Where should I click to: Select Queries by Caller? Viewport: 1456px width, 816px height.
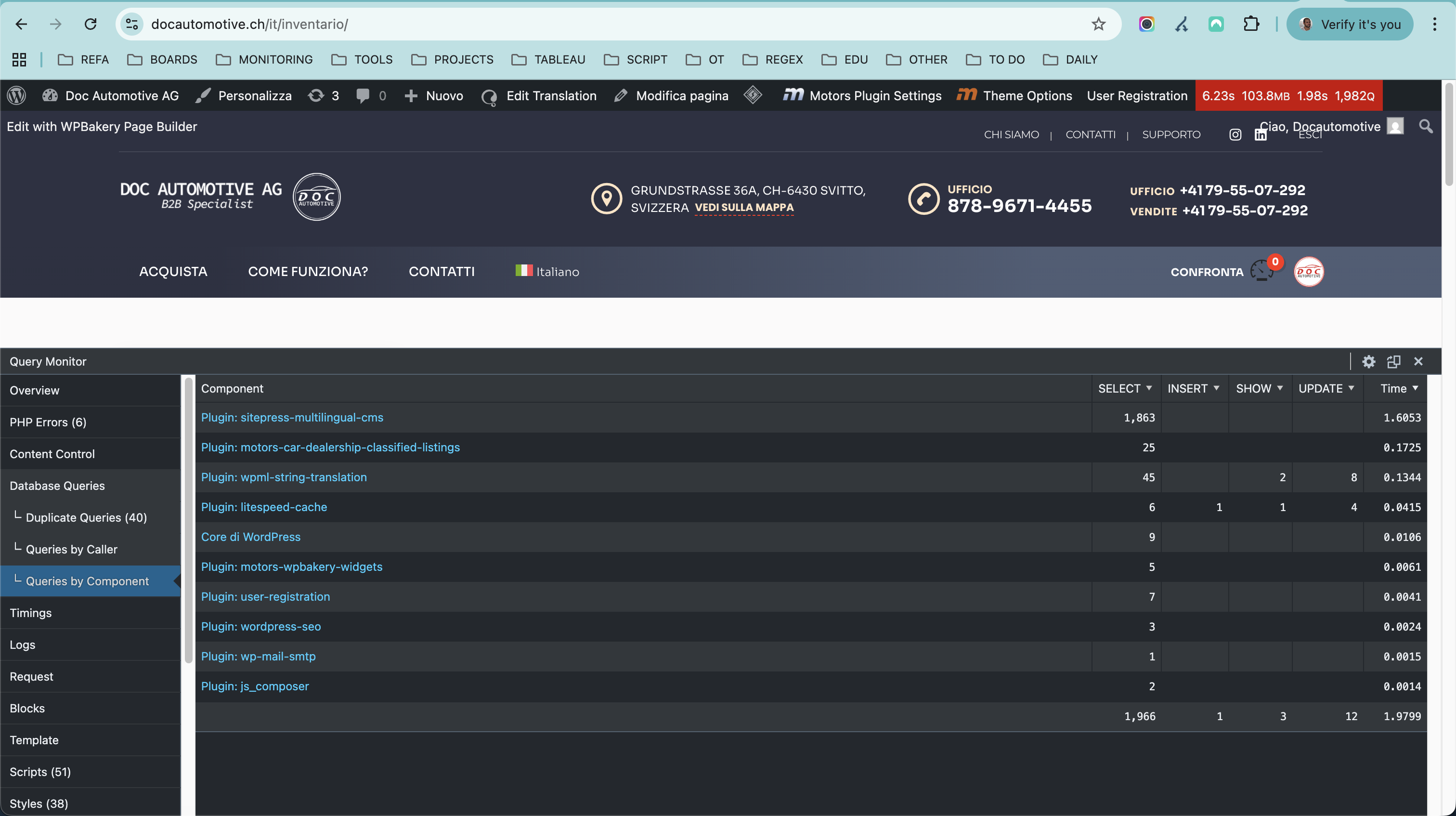[x=91, y=549]
